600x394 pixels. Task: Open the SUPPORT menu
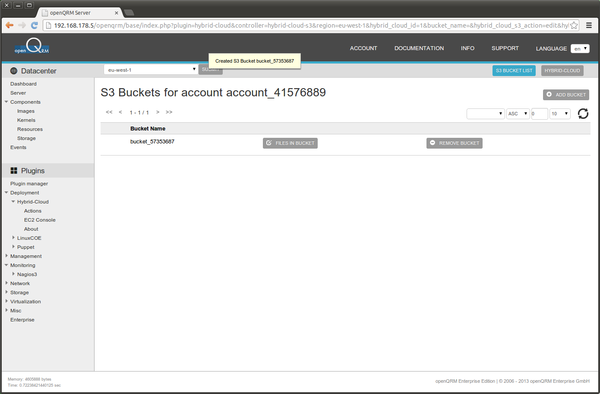(x=505, y=48)
